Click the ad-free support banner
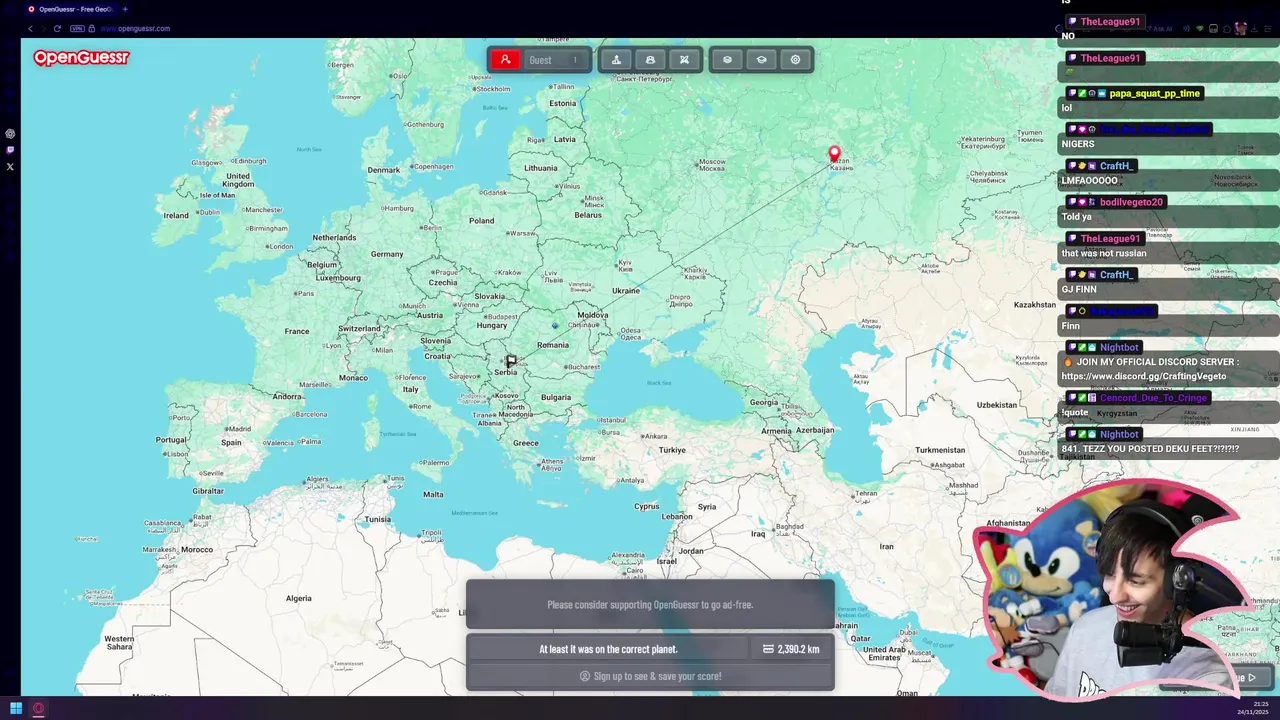 [x=650, y=605]
